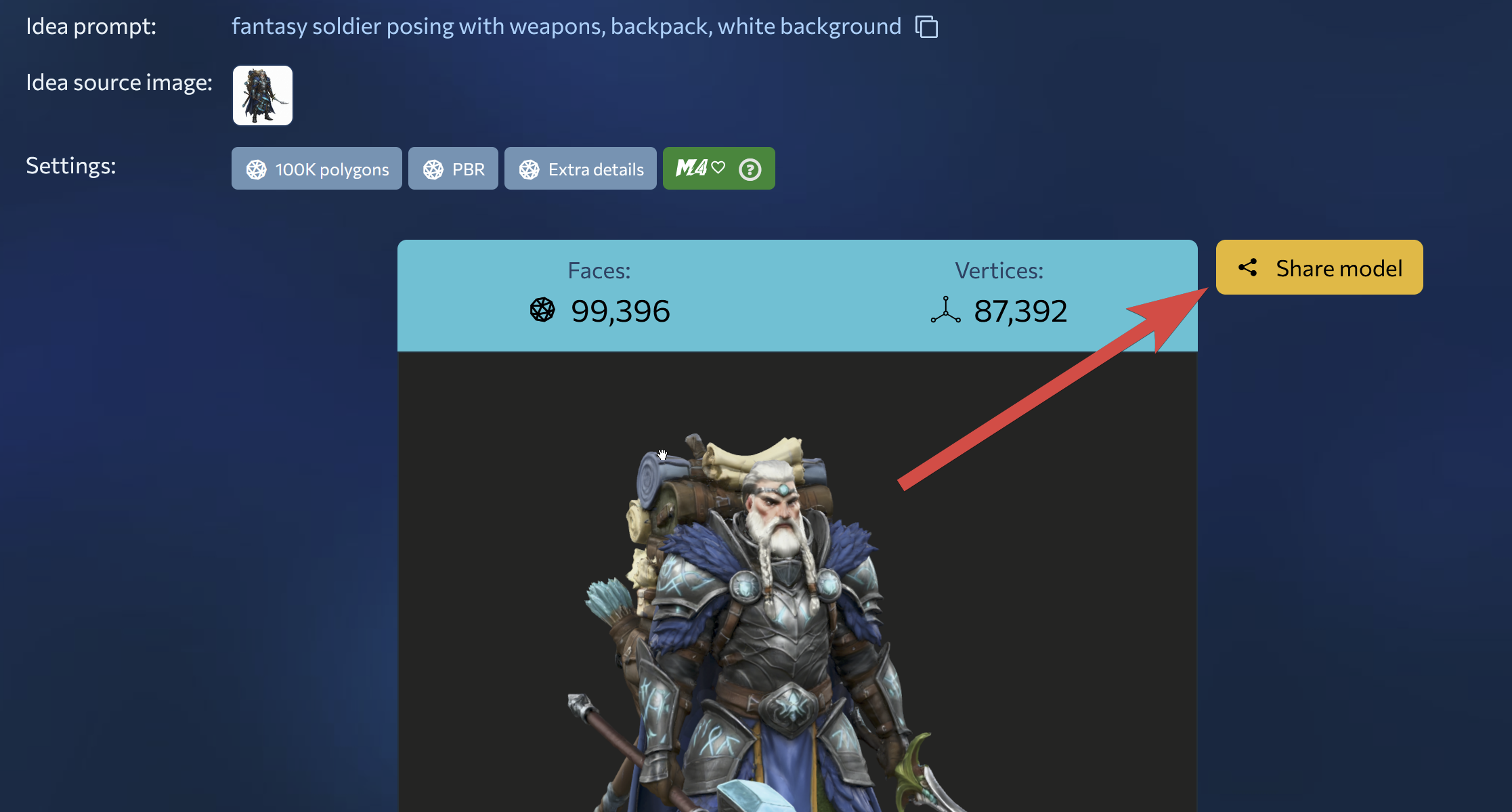This screenshot has height=812, width=1512.
Task: Click the heart icon beside M4
Action: [718, 167]
